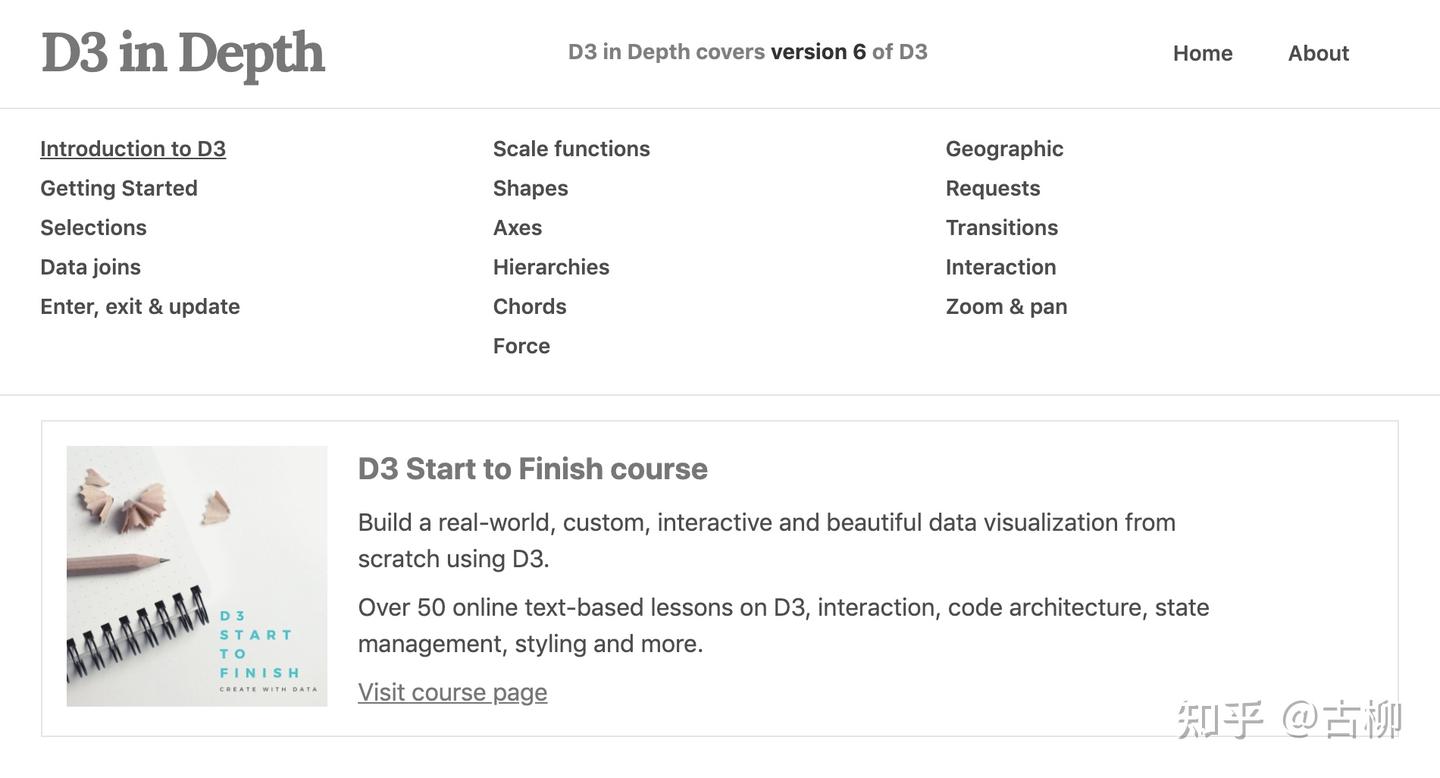The width and height of the screenshot is (1440, 778).
Task: Open the Chords chapter
Action: (x=529, y=307)
